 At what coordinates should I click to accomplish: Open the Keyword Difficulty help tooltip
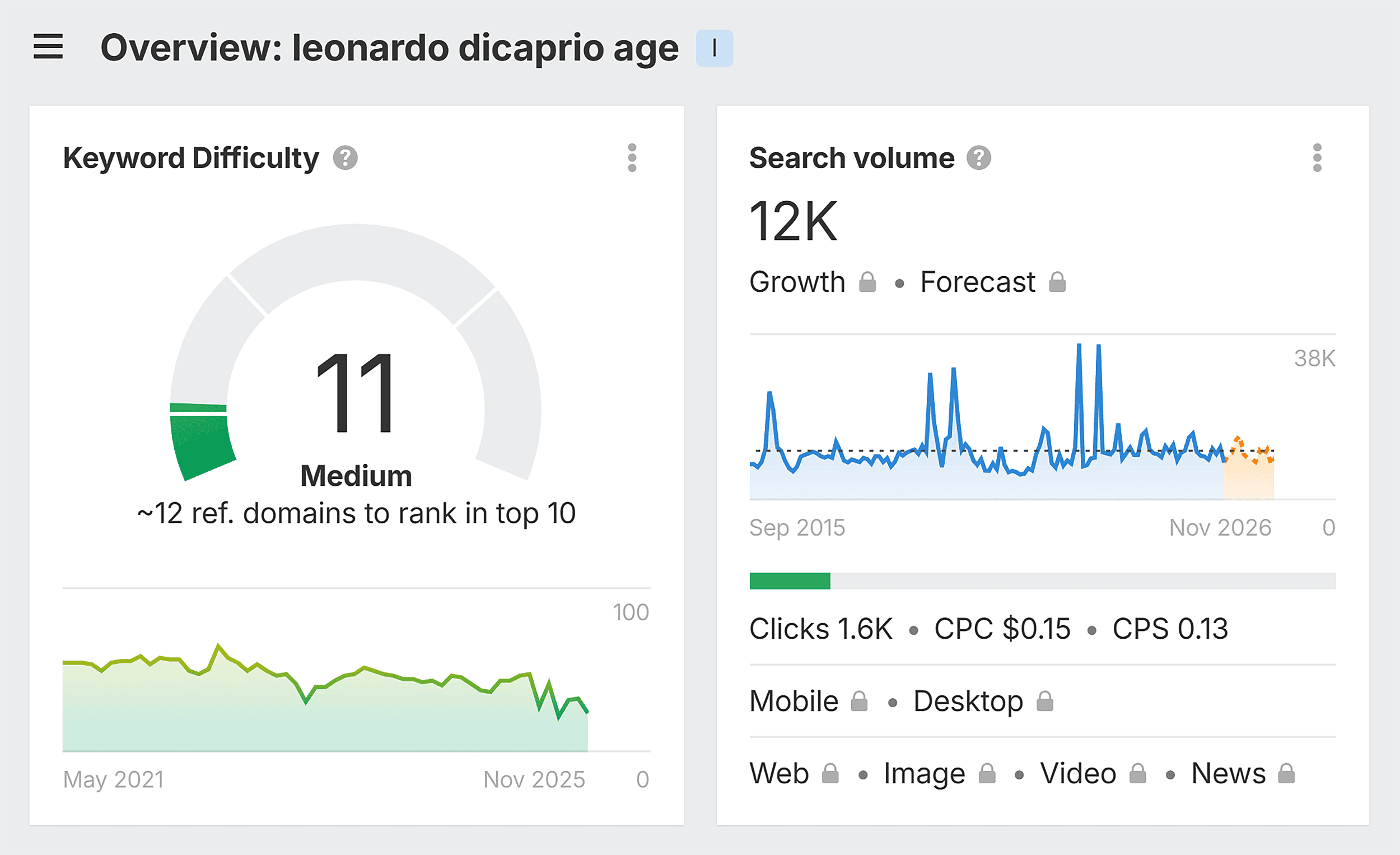point(346,158)
